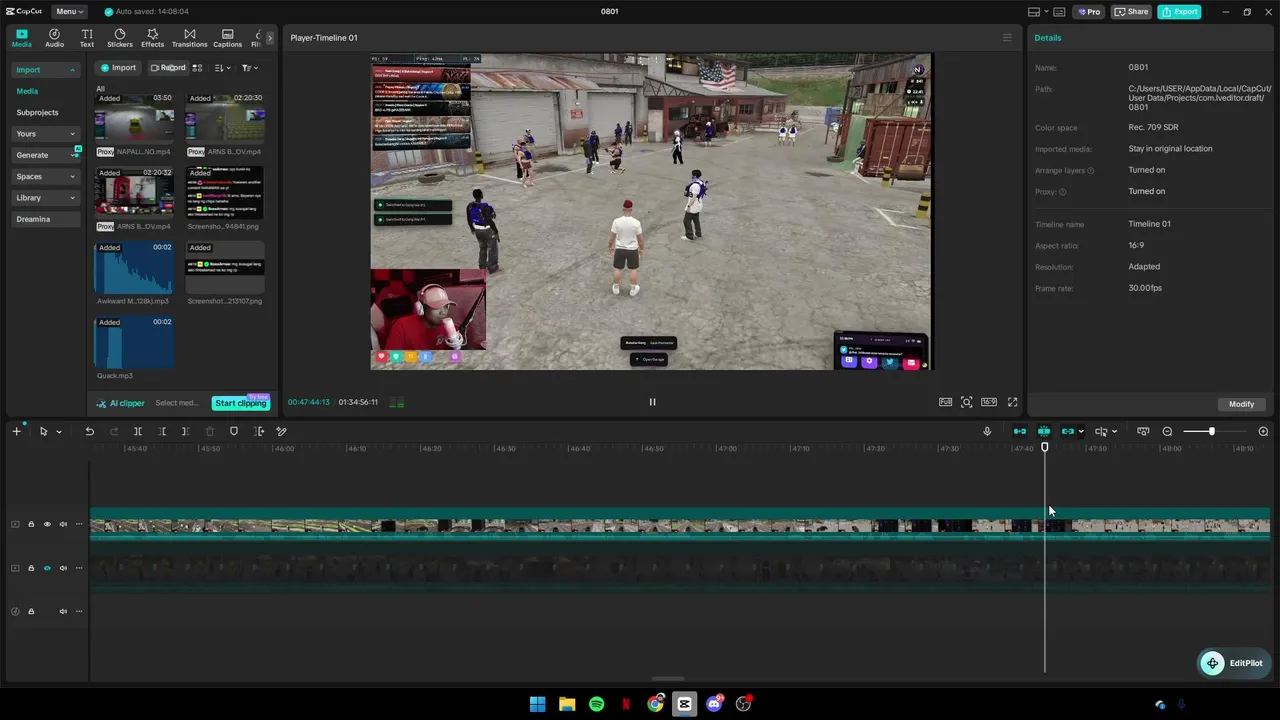Open the Transitions tab

[x=190, y=38]
